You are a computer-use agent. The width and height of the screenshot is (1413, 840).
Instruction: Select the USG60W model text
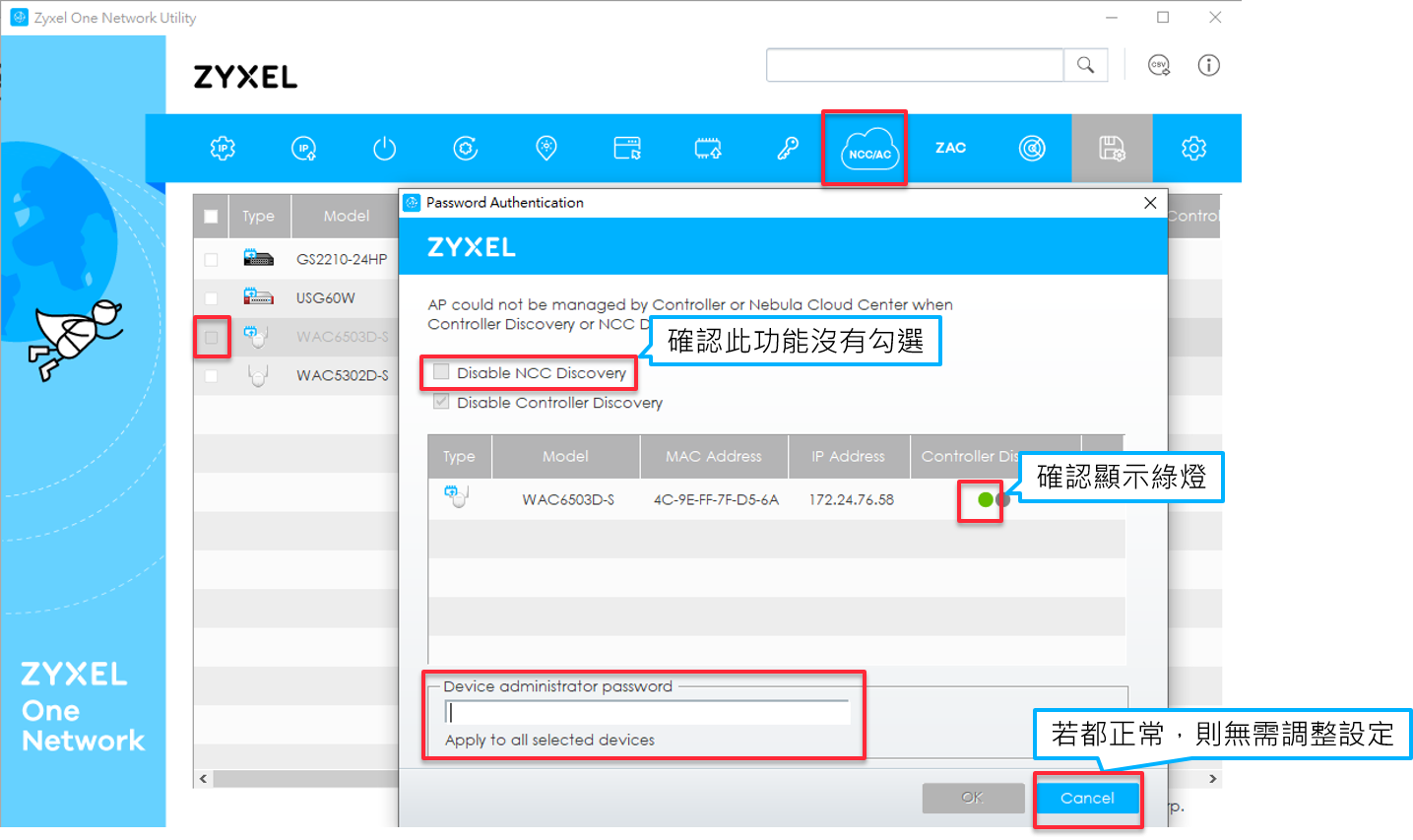click(x=326, y=298)
